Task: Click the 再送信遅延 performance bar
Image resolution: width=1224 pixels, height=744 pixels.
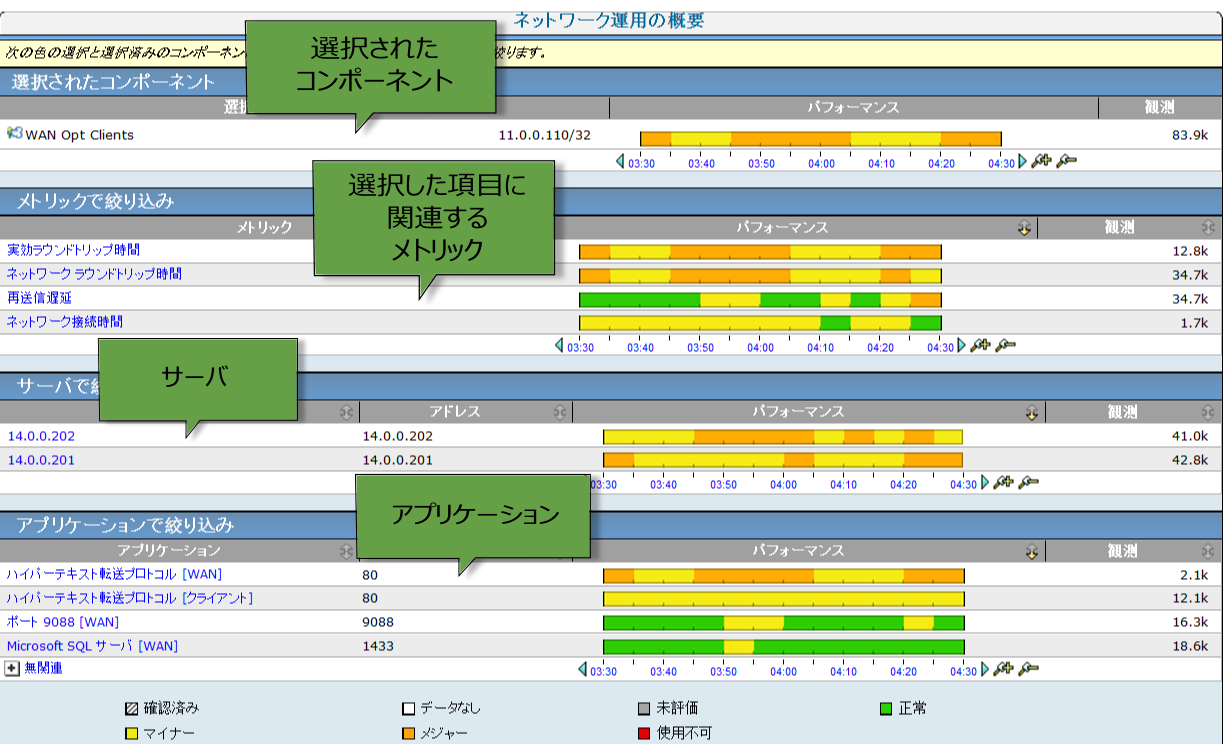Action: pyautogui.click(x=760, y=299)
